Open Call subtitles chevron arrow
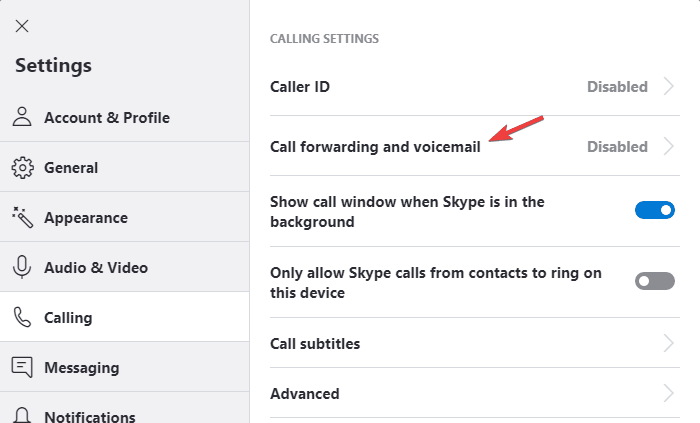This screenshot has height=423, width=700. [668, 343]
